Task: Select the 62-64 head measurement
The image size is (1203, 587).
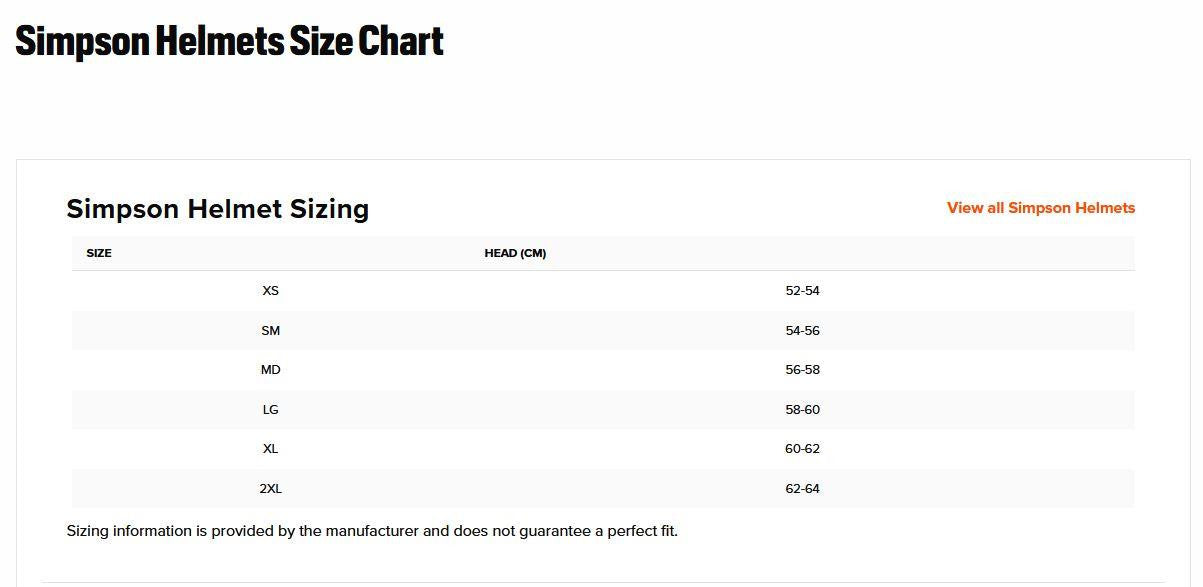Action: pyautogui.click(x=802, y=489)
